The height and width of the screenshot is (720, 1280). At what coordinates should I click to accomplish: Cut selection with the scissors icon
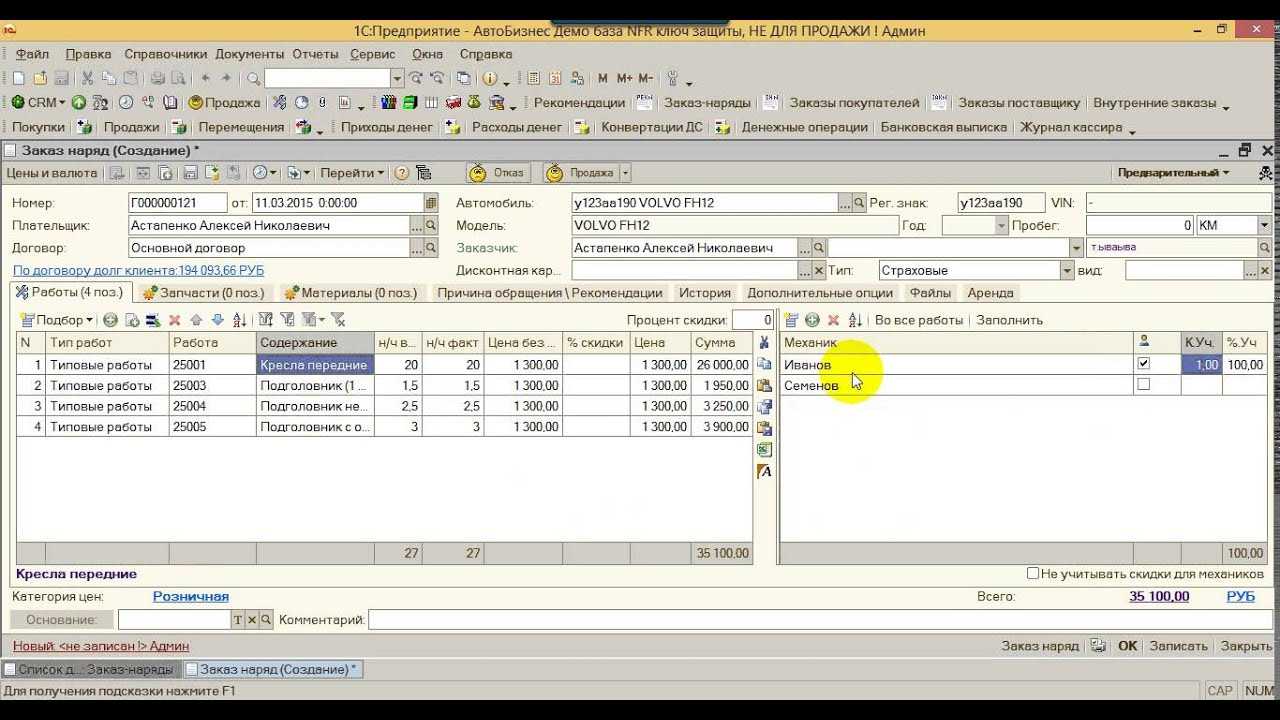[87, 78]
